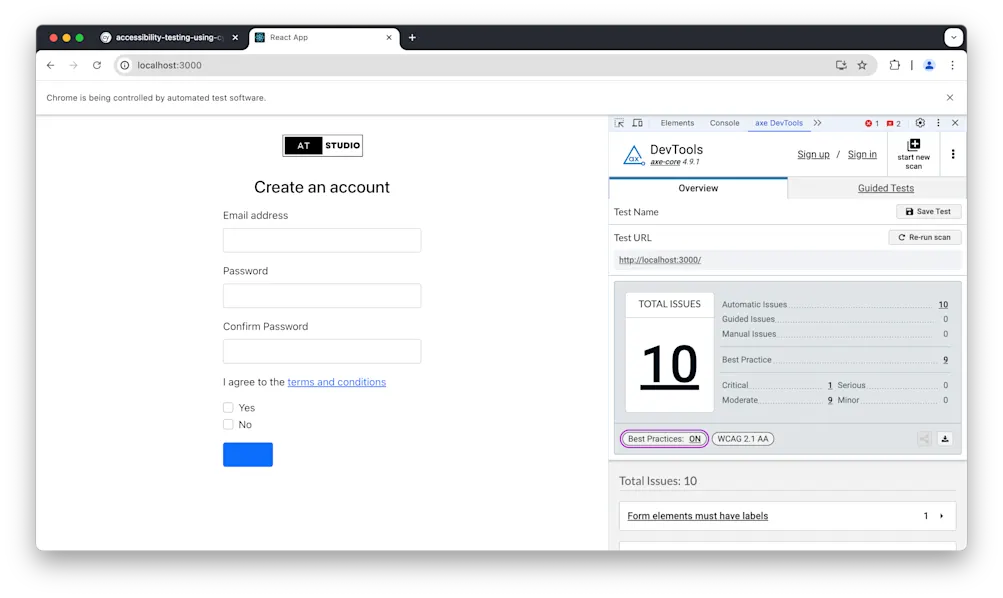Check the Yes checkbox
Screen dimensions: 1003x598
[x=228, y=407]
